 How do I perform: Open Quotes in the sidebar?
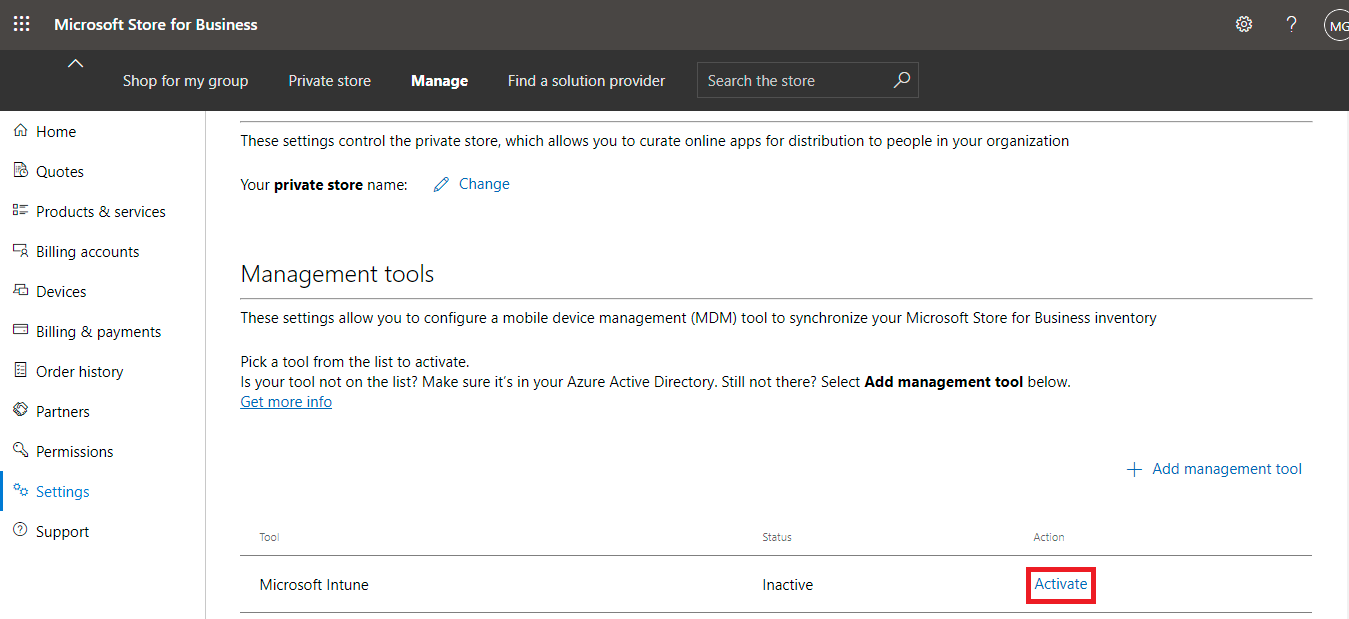point(60,171)
